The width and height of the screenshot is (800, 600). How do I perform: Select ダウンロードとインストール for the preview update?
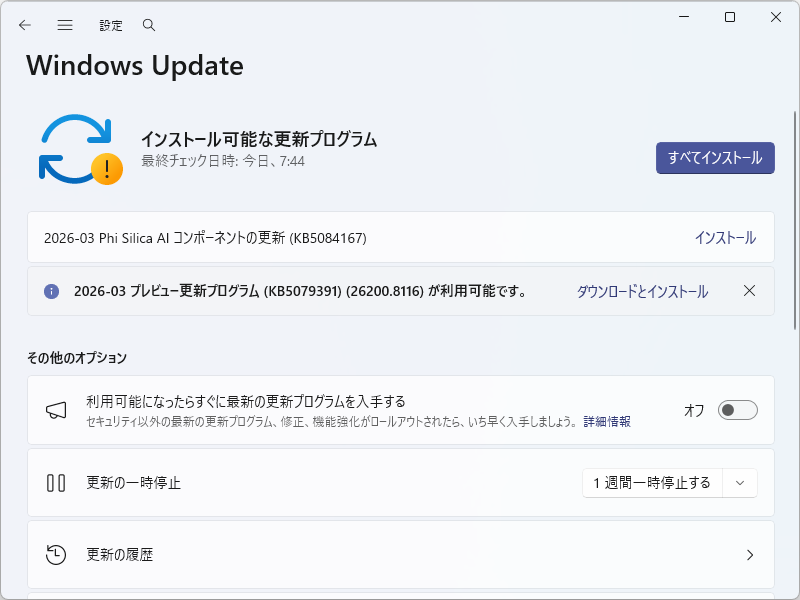click(x=642, y=291)
